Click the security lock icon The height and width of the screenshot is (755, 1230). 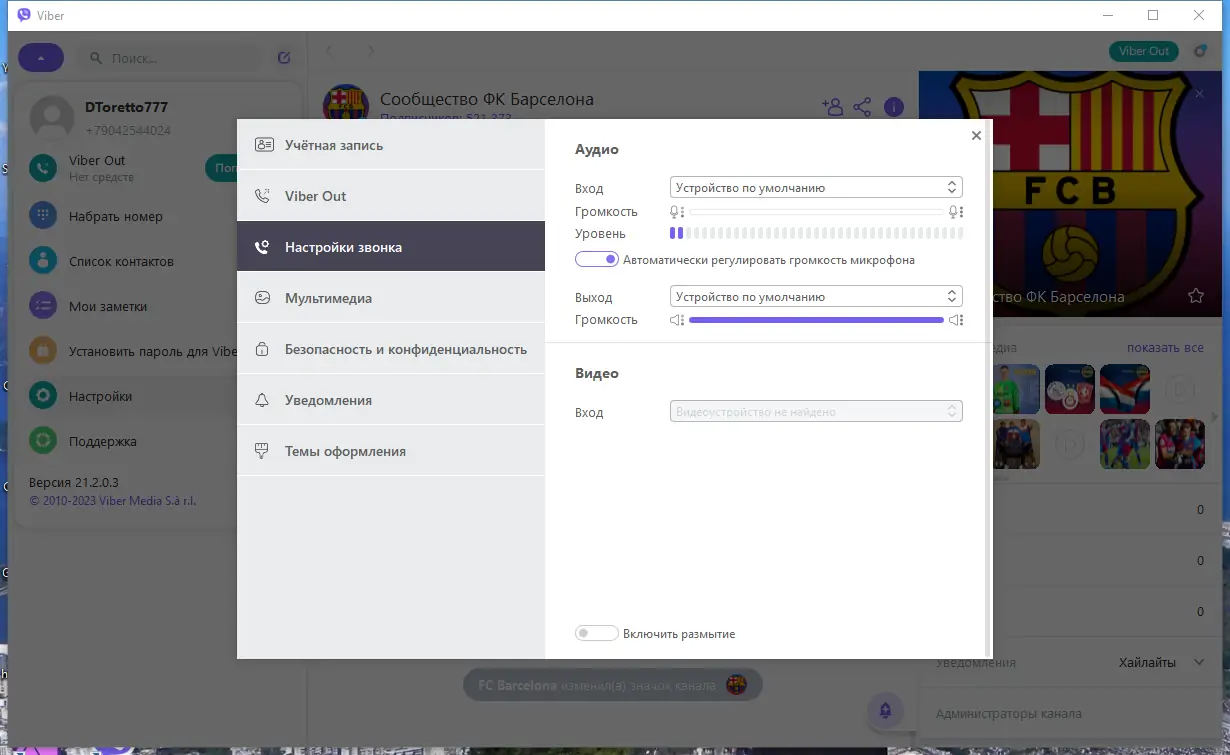263,349
